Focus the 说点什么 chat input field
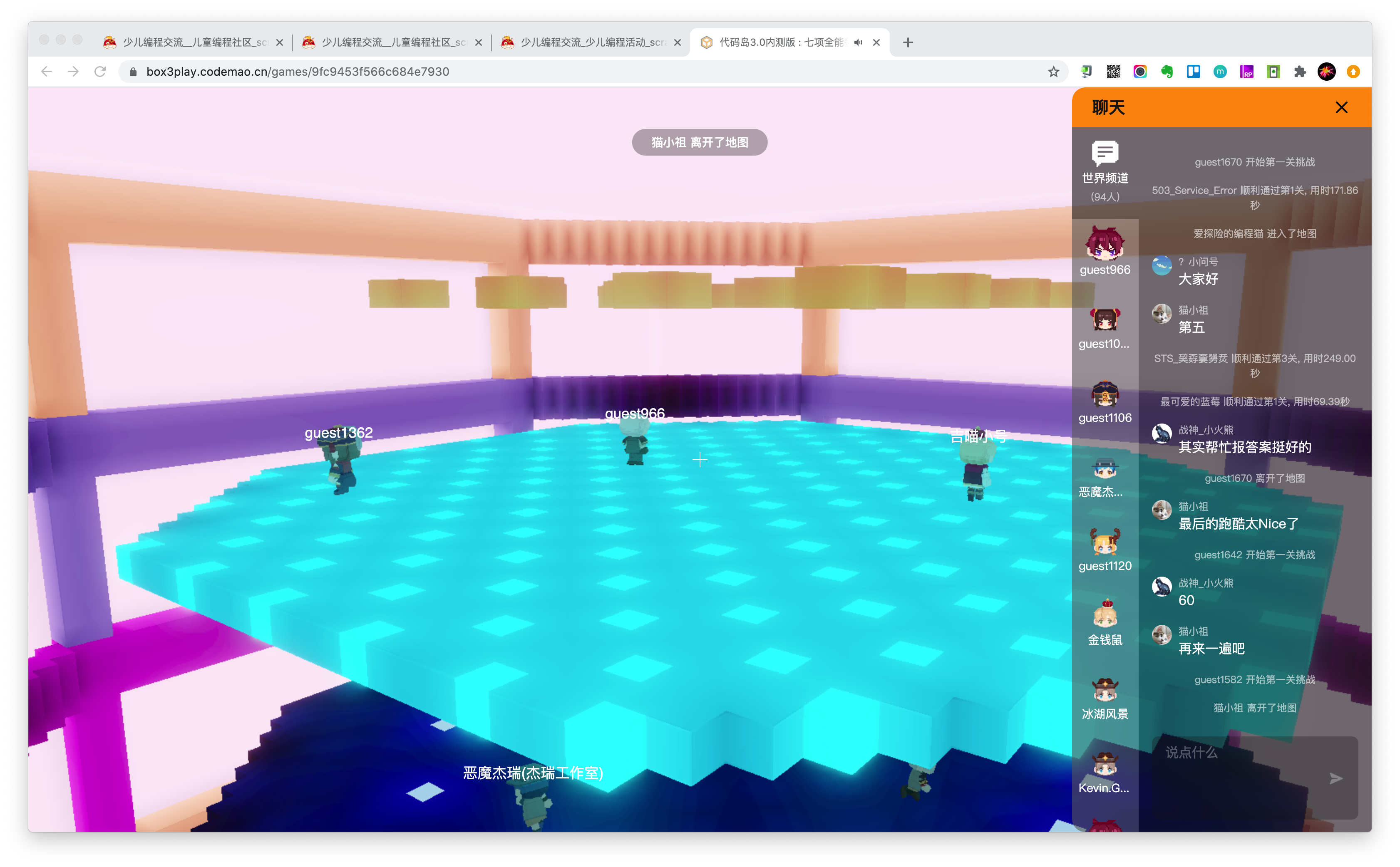The width and height of the screenshot is (1400, 867). [x=1254, y=777]
